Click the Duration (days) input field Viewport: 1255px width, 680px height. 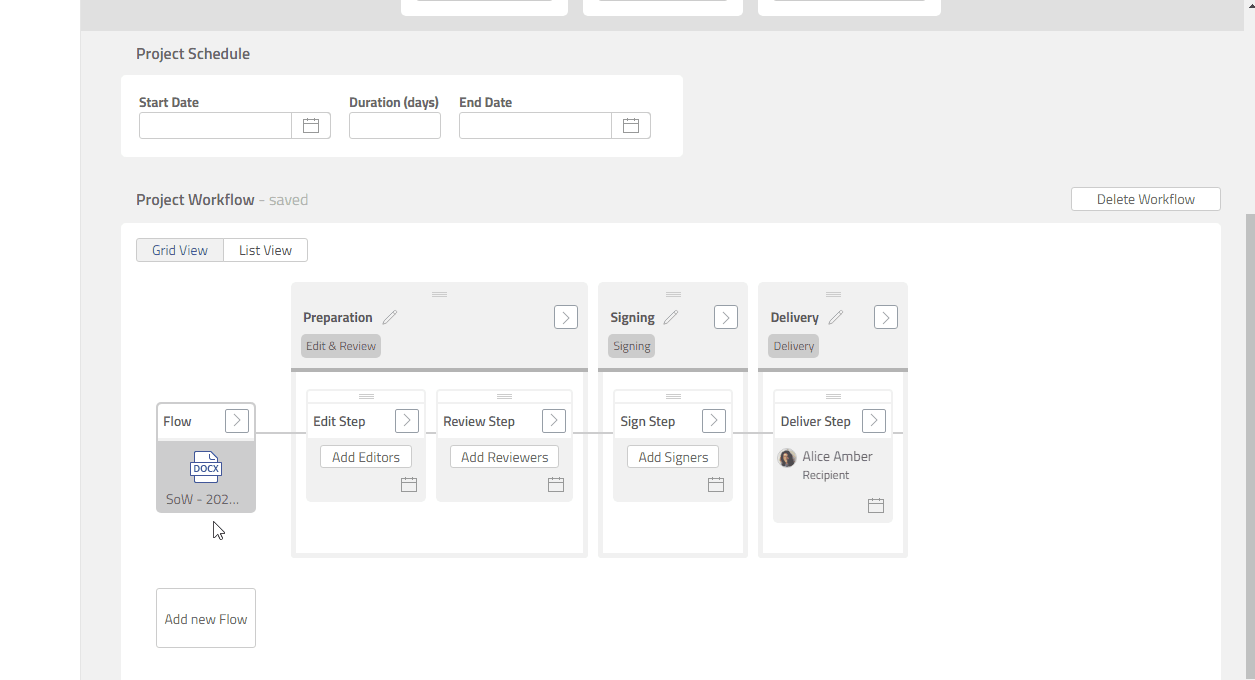tap(394, 125)
